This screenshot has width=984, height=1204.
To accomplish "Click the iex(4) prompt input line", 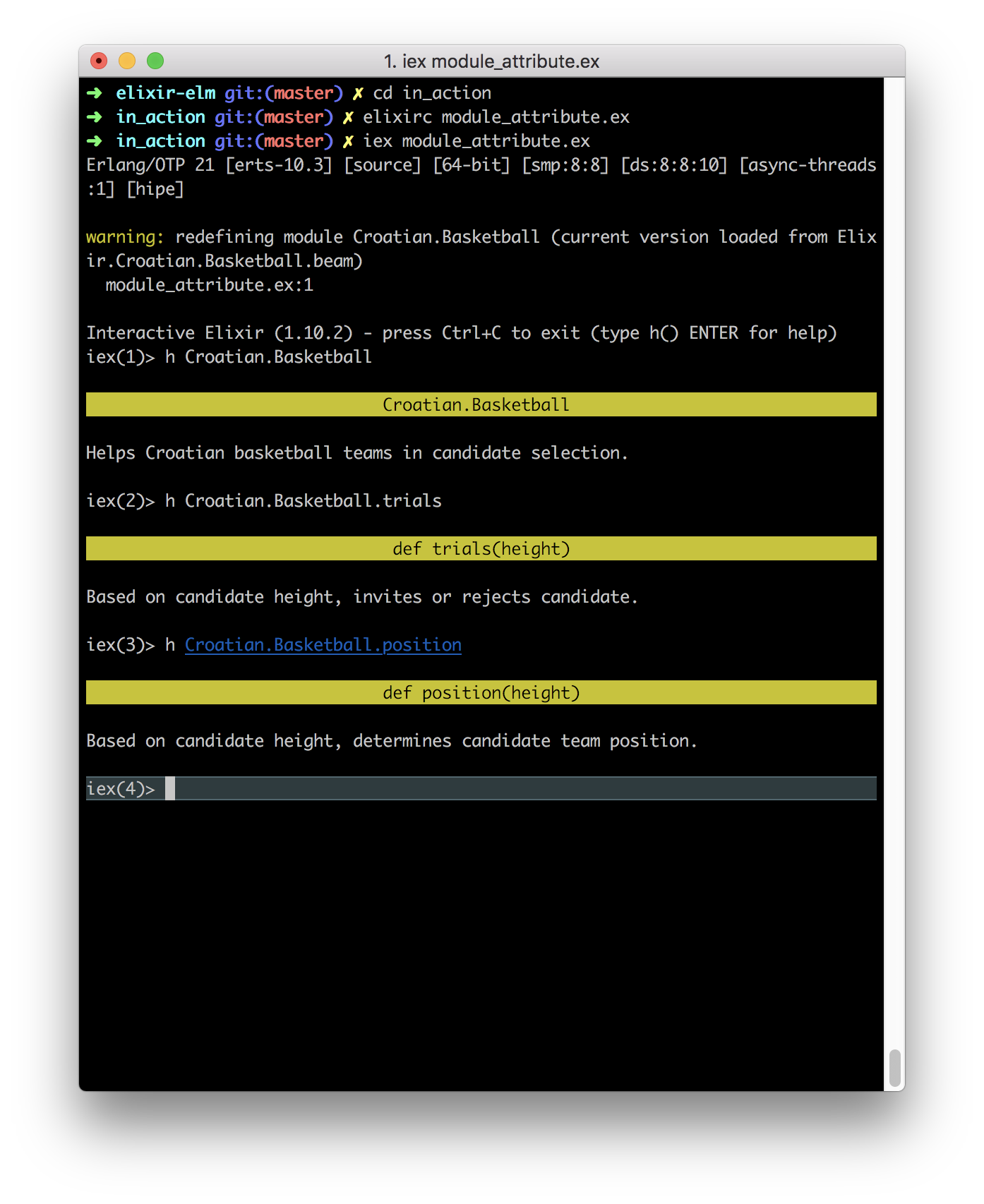I will [x=481, y=788].
